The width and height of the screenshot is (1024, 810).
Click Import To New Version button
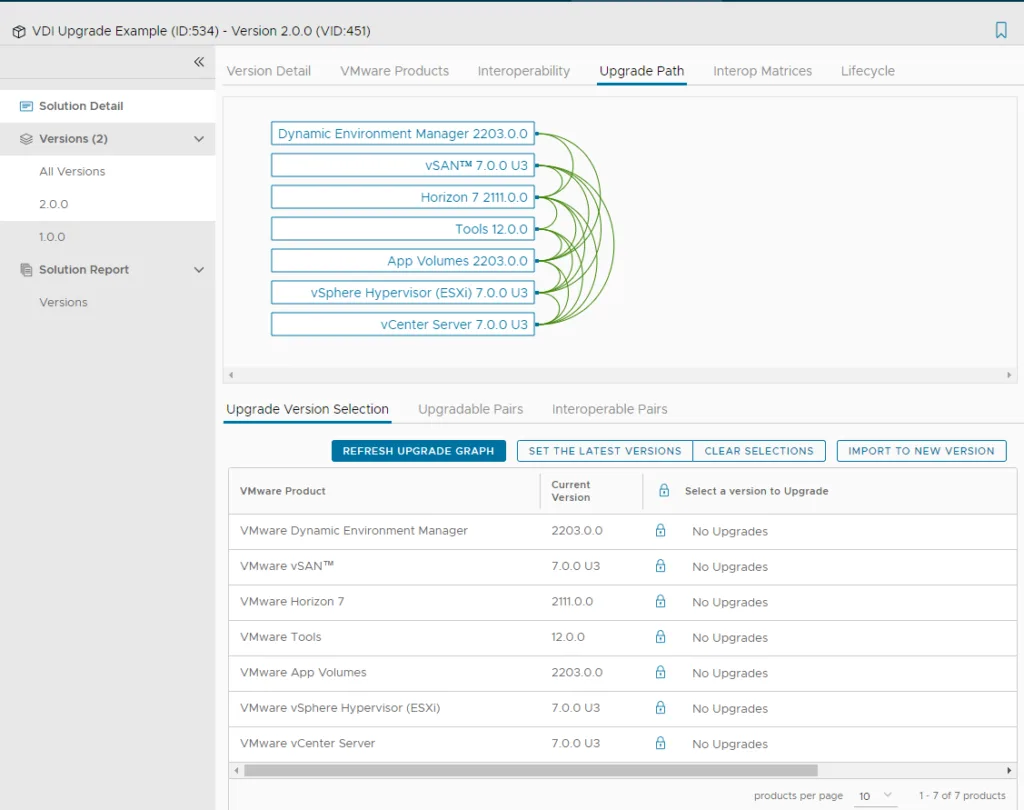pyautogui.click(x=921, y=451)
